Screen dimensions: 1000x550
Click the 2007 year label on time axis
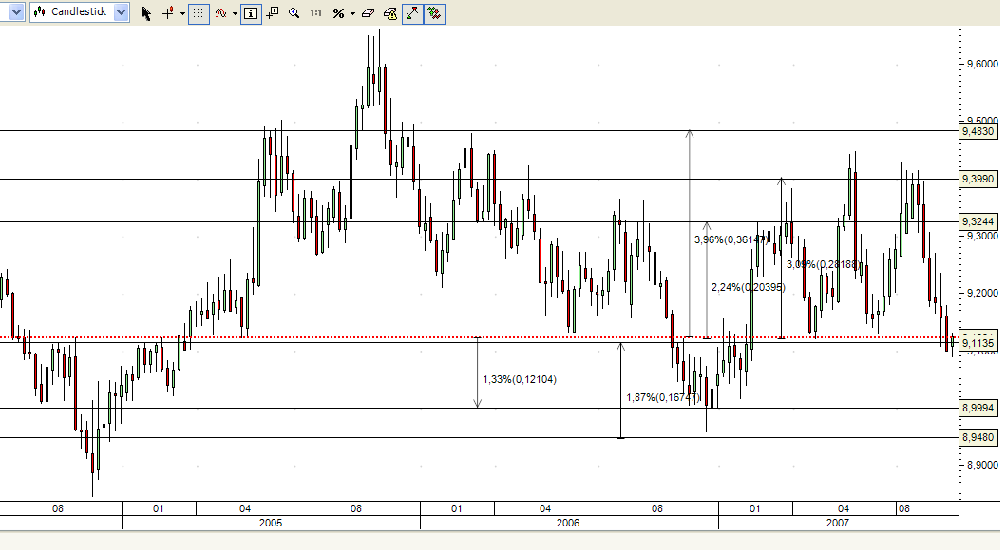tap(837, 523)
